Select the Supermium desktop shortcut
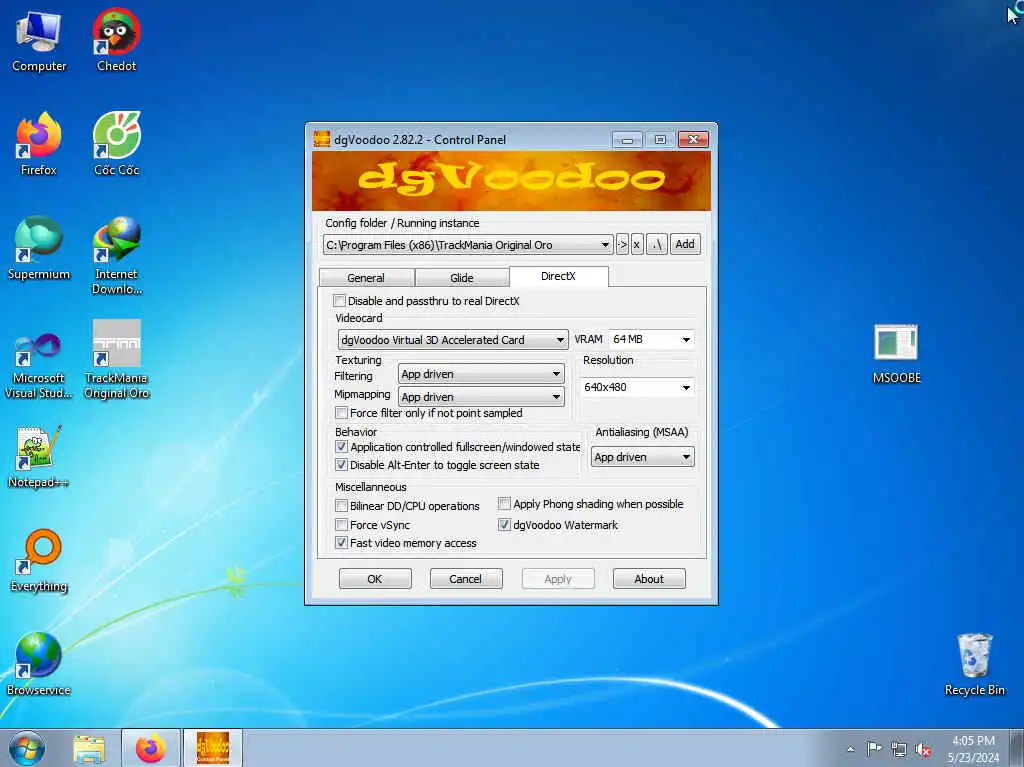Viewport: 1024px width, 767px height. tap(39, 248)
